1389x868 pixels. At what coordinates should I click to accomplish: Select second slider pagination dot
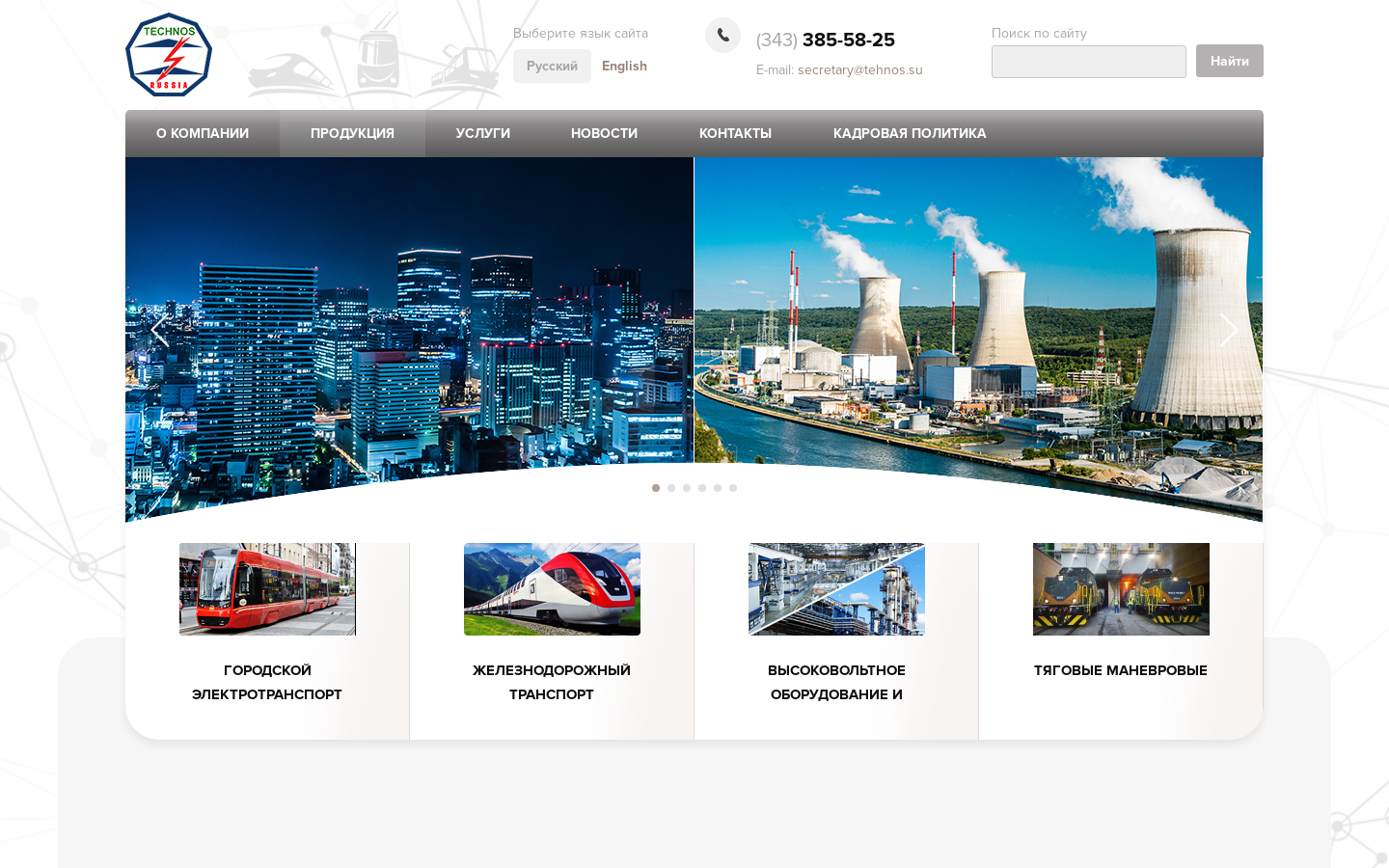671,488
